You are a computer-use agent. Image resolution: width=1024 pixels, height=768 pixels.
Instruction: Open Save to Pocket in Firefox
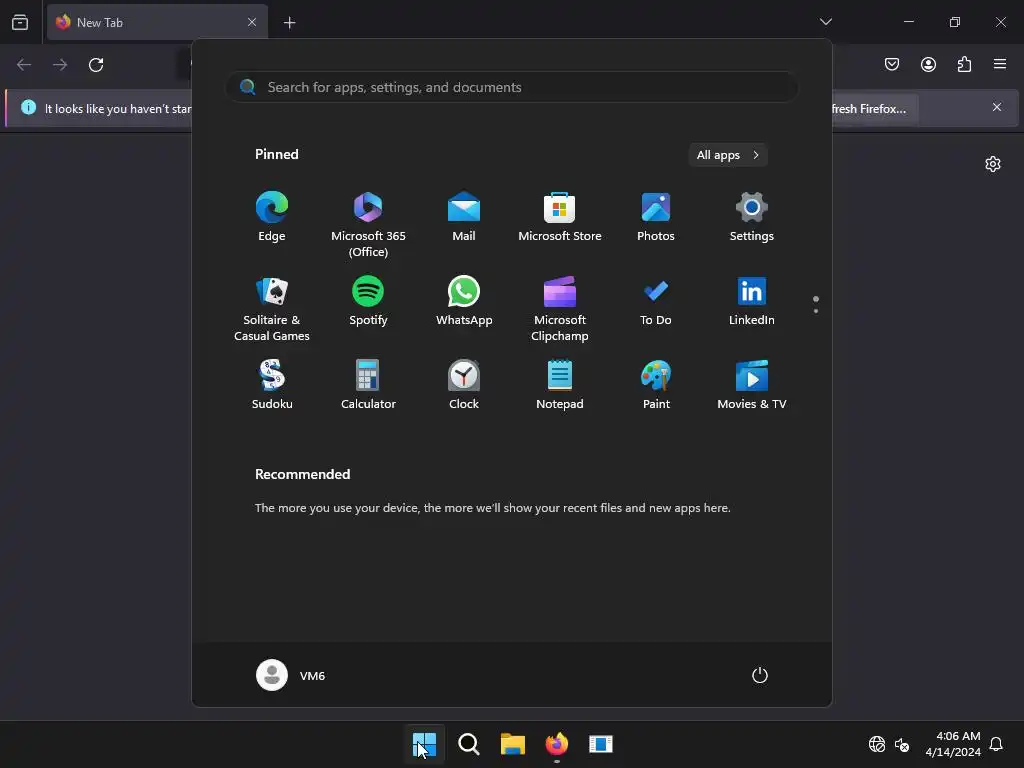892,64
